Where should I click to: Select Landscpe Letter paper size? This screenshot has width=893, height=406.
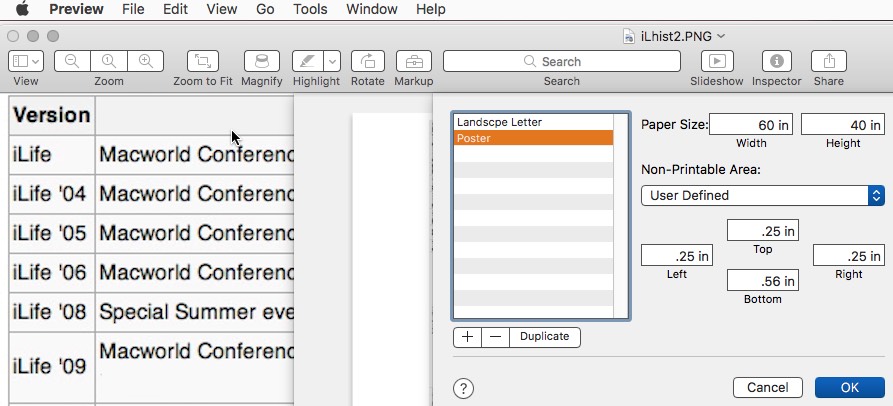pyautogui.click(x=533, y=122)
